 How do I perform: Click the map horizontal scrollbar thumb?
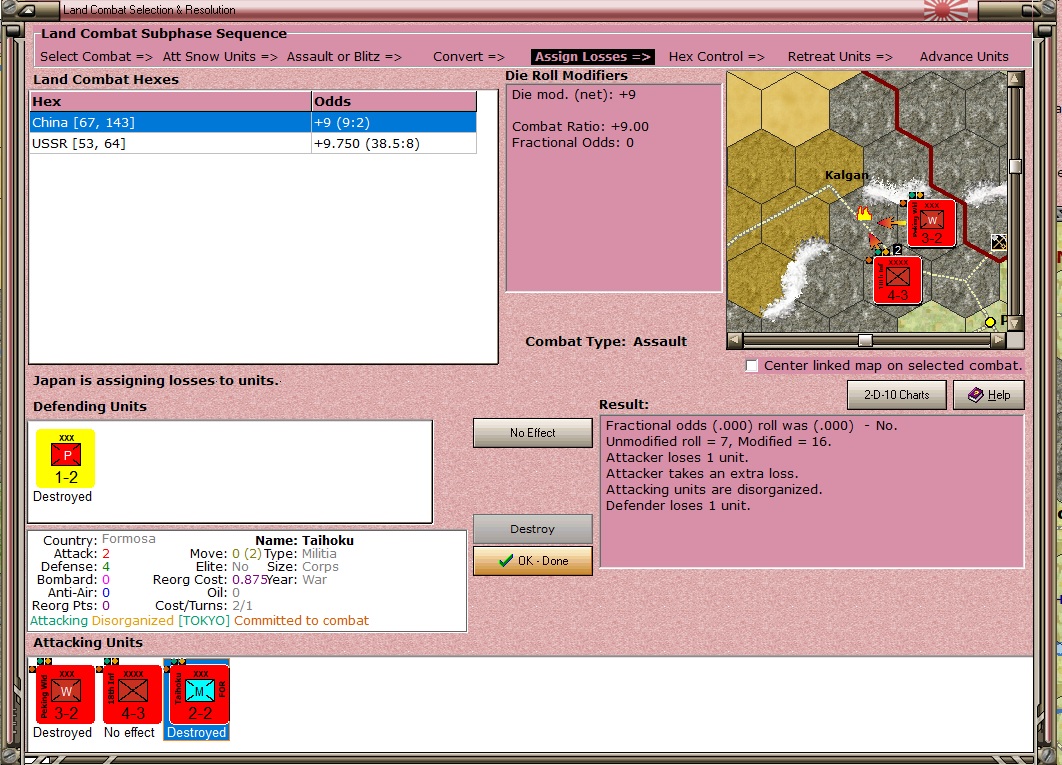[x=865, y=339]
